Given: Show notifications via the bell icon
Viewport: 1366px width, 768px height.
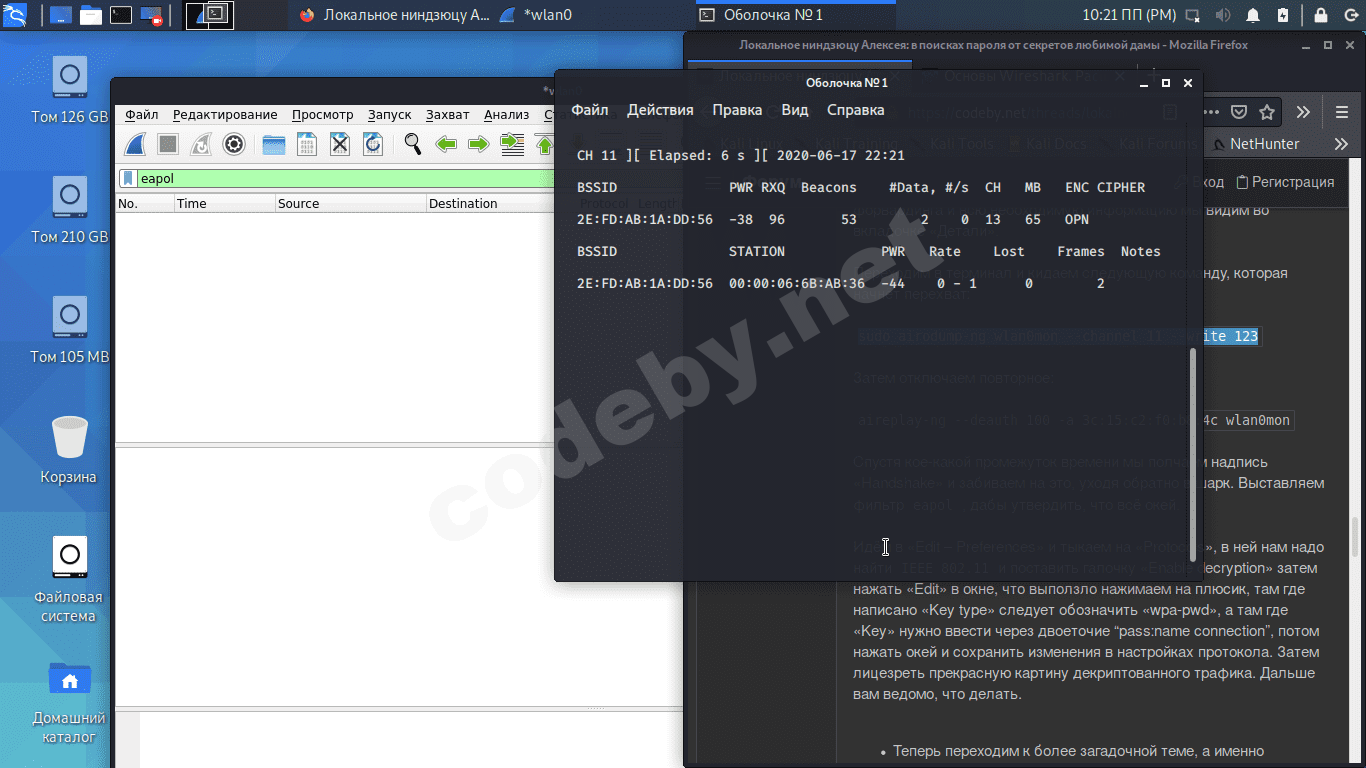Looking at the screenshot, I should point(1253,15).
